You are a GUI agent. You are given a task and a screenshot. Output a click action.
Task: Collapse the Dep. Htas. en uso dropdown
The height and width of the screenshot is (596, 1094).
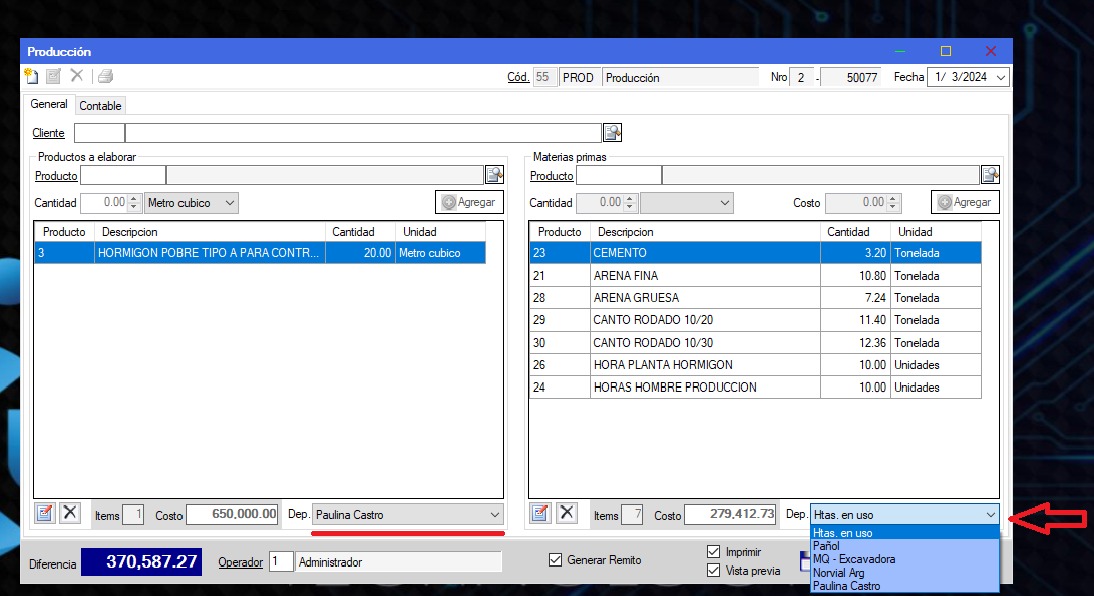[x=990, y=515]
